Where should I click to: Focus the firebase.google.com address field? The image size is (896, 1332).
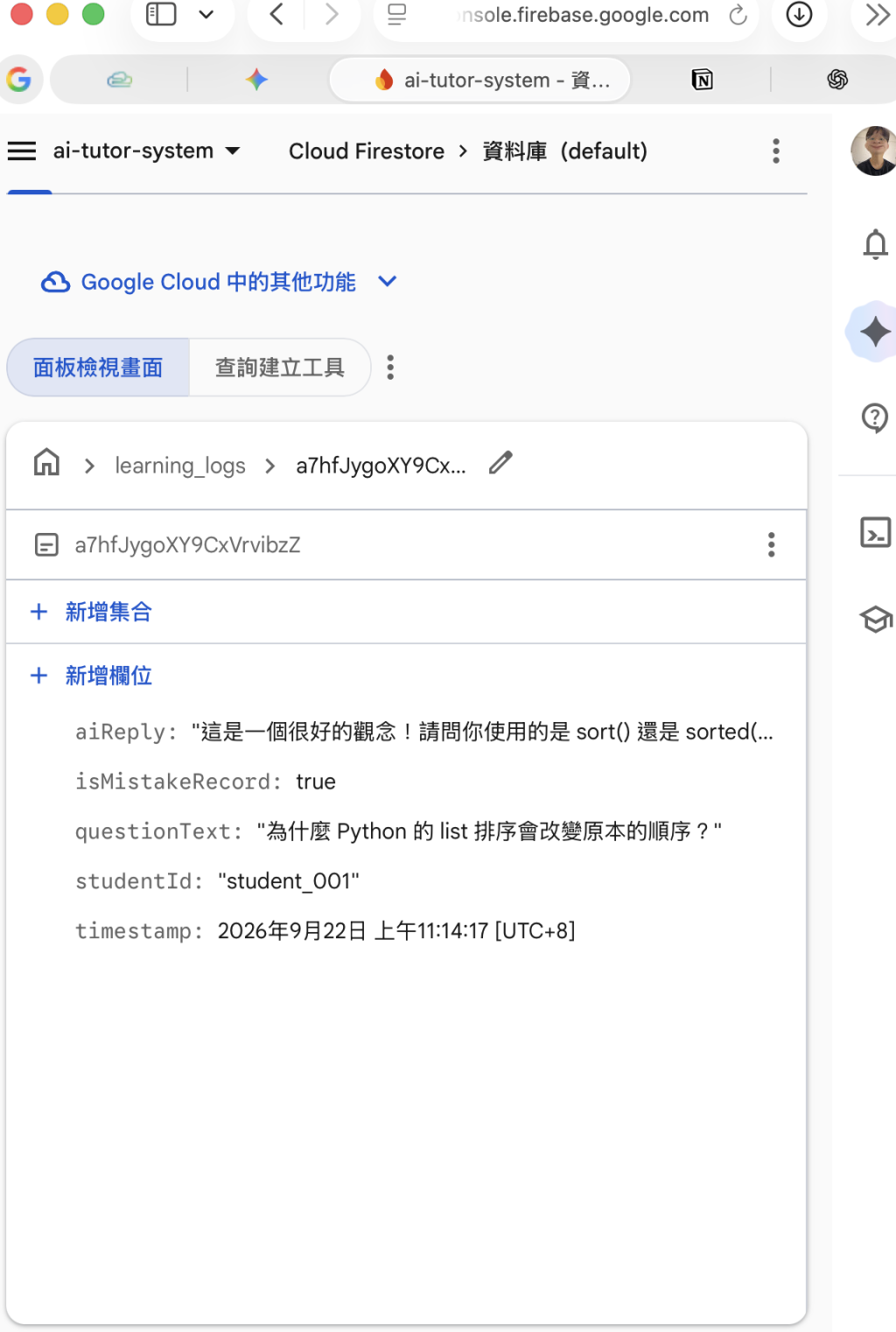583,15
